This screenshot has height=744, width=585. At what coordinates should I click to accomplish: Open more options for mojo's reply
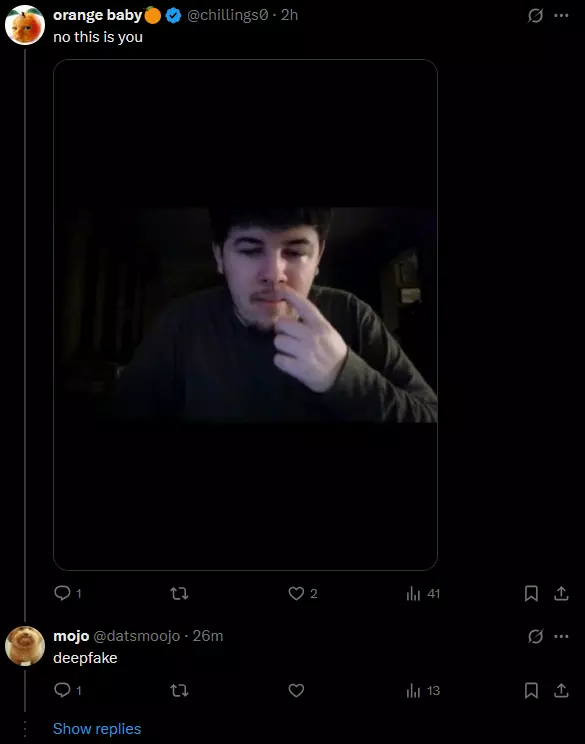[x=561, y=636]
